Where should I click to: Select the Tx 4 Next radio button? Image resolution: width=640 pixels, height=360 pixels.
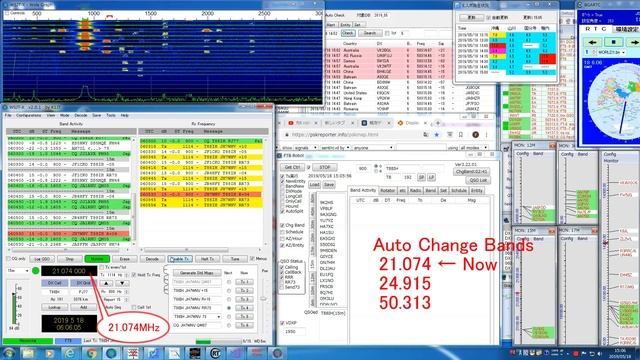(229, 308)
